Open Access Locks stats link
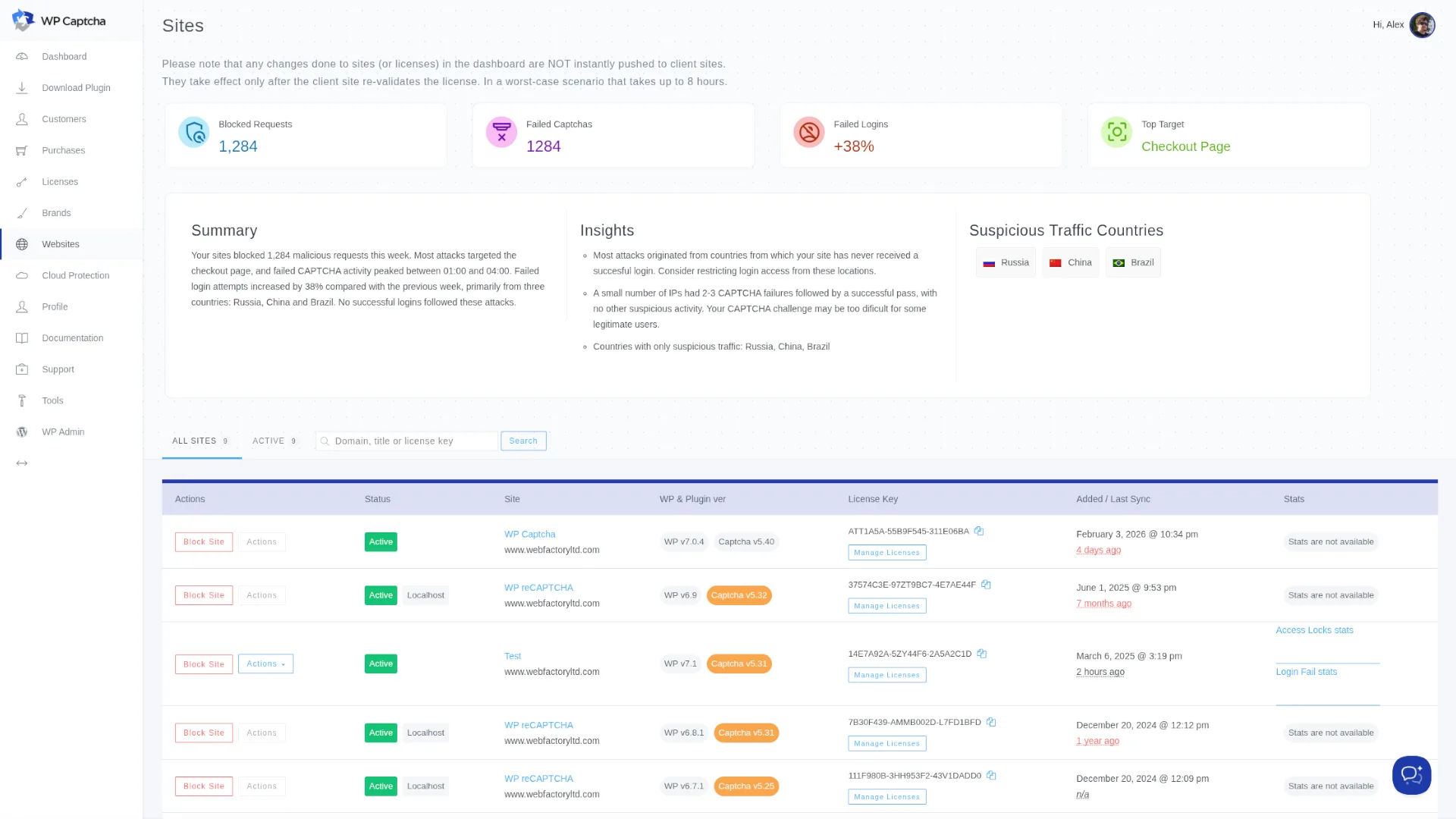The width and height of the screenshot is (1456, 819). (1314, 630)
